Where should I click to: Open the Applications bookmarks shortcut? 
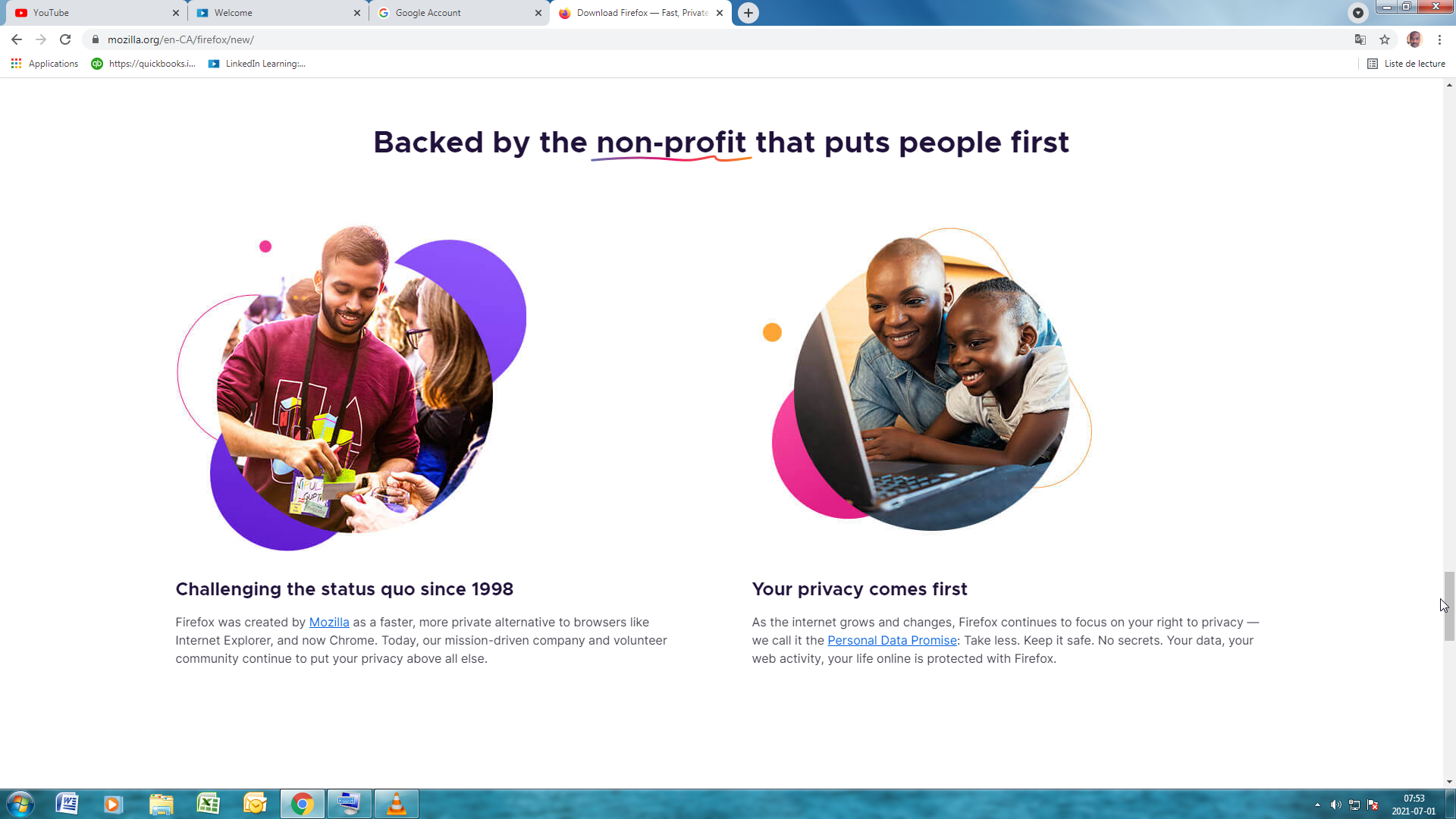pyautogui.click(x=45, y=64)
